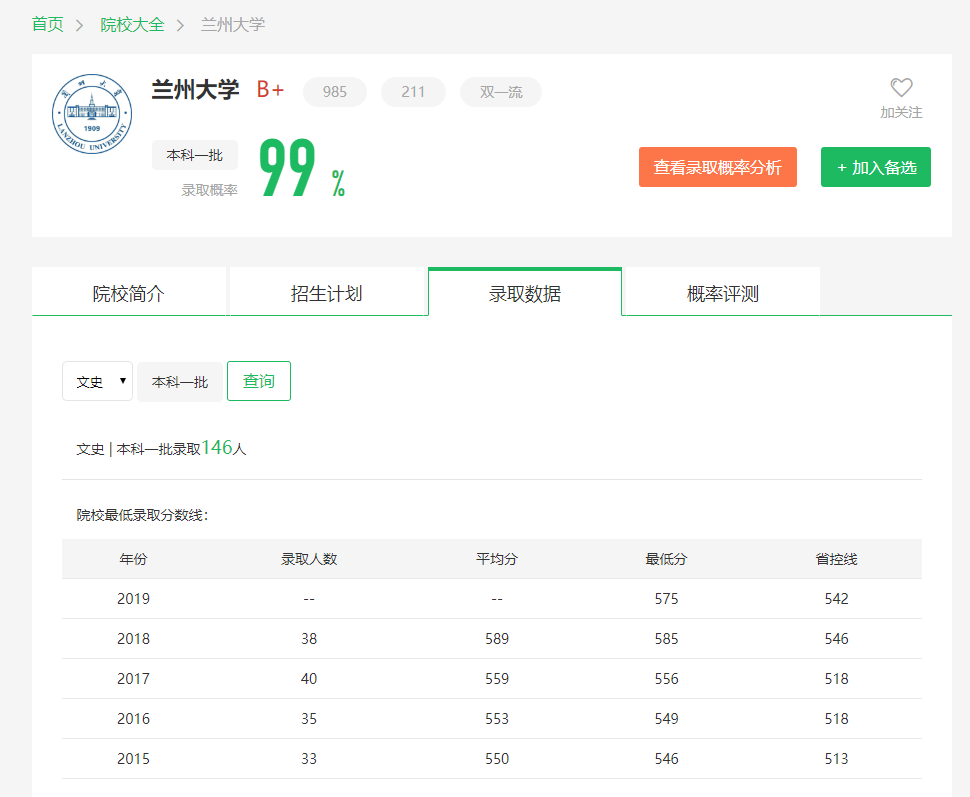Click the 兰州大学 heading title
The width and height of the screenshot is (970, 797).
point(195,90)
